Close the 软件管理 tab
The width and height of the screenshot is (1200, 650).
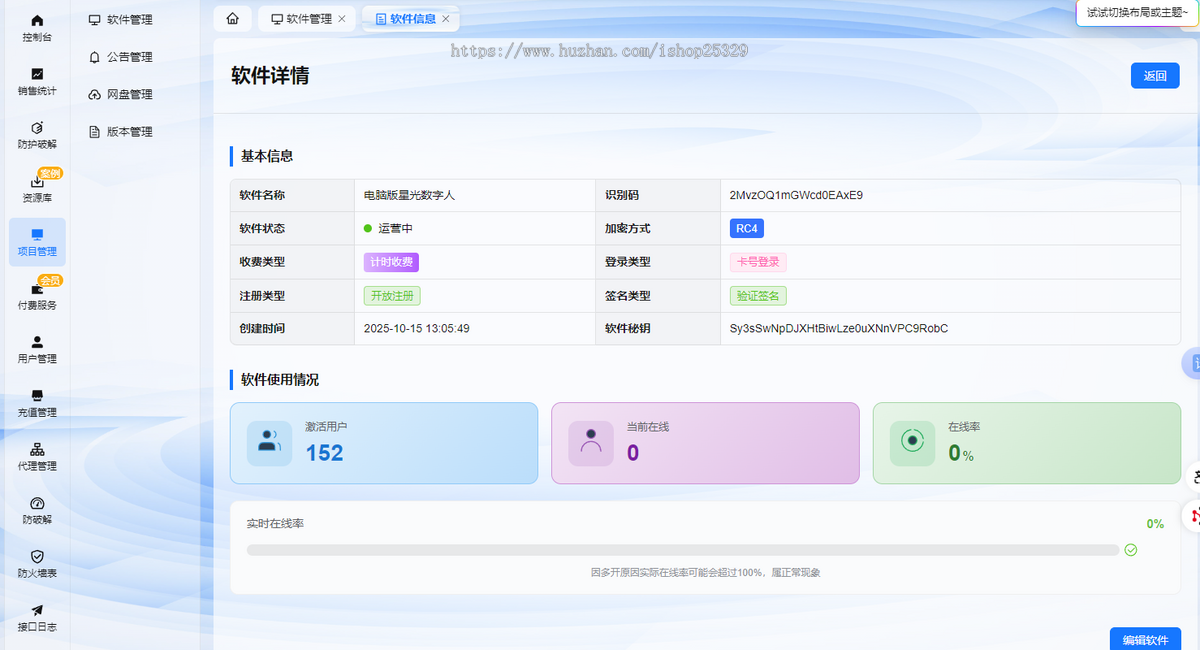(x=342, y=19)
